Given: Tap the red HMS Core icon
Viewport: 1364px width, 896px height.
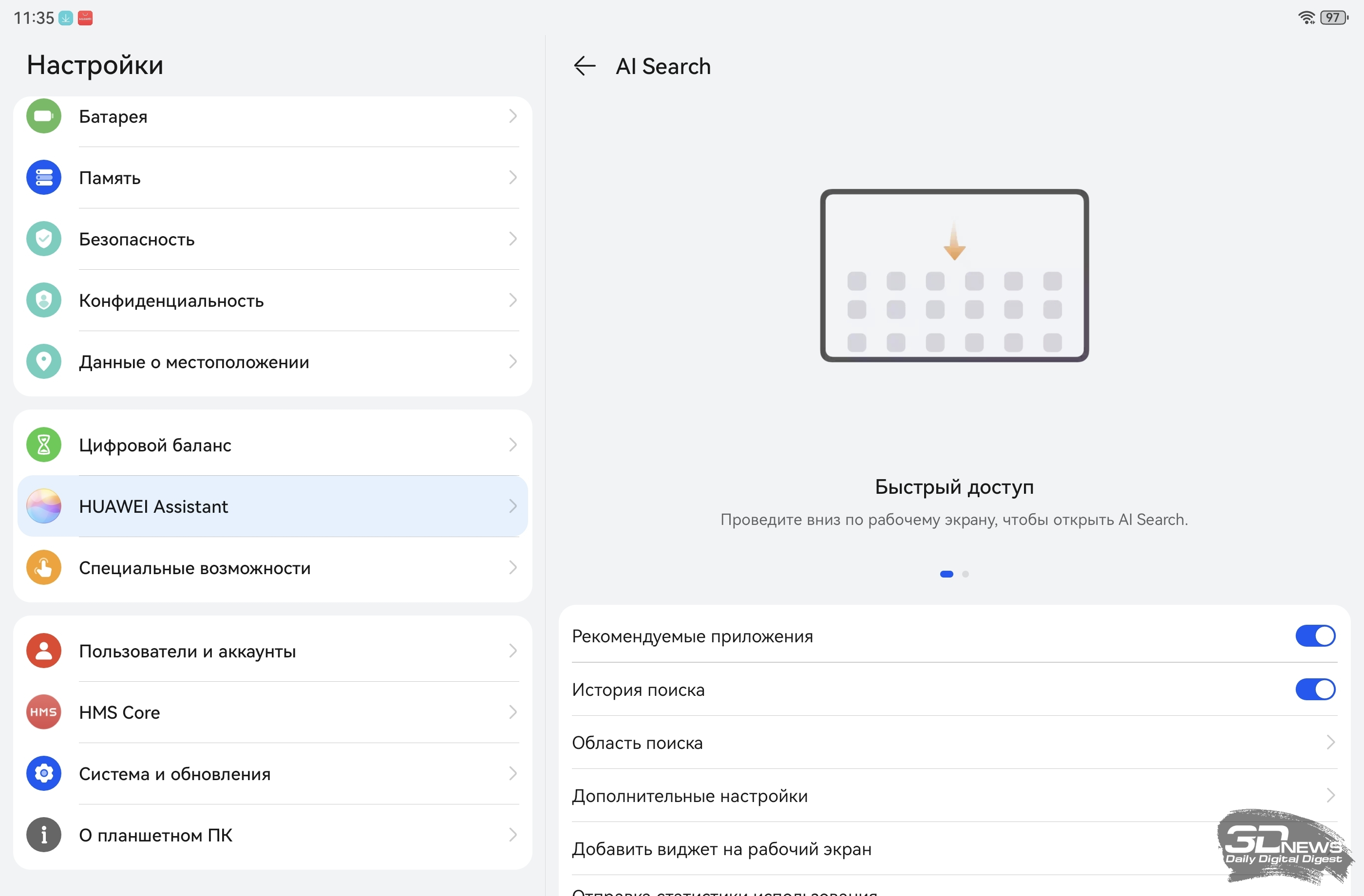Looking at the screenshot, I should (43, 712).
